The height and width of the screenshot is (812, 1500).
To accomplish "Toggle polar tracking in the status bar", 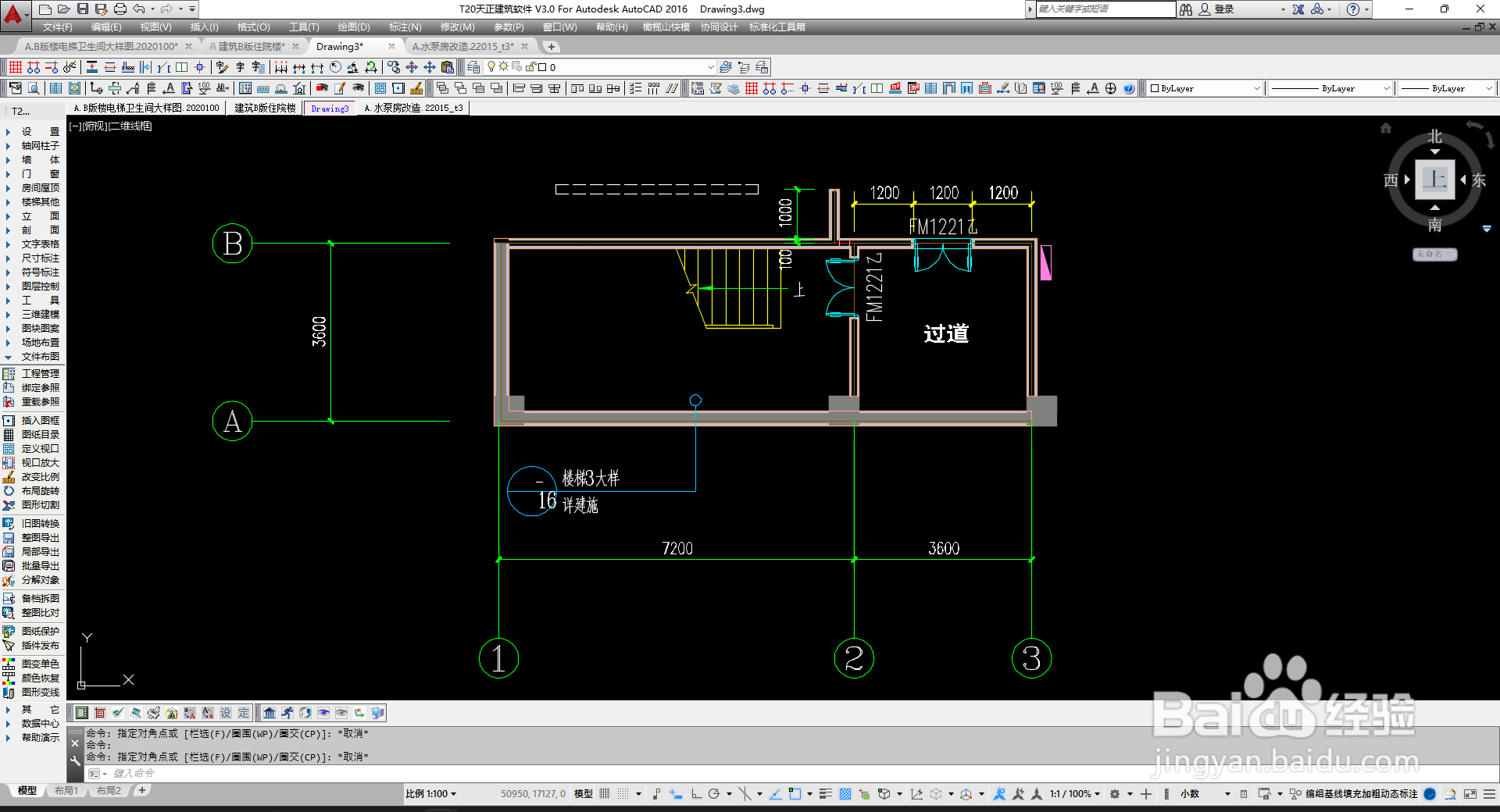I will [714, 794].
